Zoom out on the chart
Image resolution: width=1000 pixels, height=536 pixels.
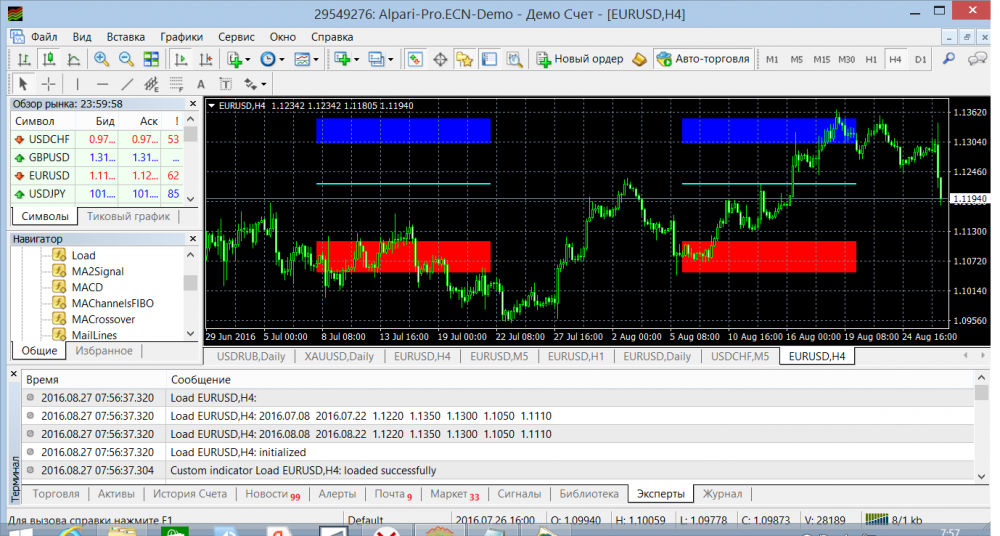pyautogui.click(x=126, y=59)
